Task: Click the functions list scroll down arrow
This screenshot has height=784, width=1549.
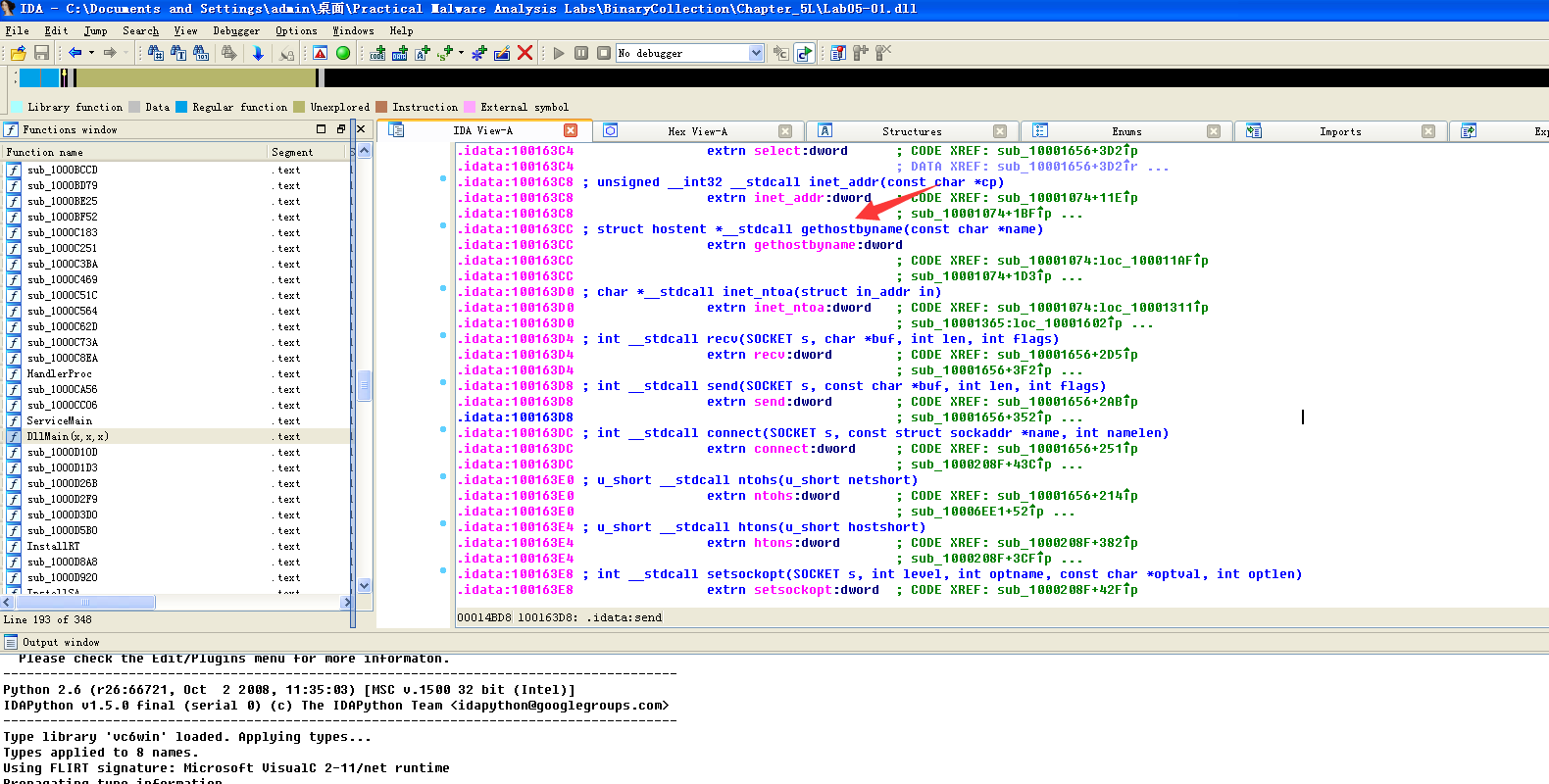Action: [x=365, y=585]
